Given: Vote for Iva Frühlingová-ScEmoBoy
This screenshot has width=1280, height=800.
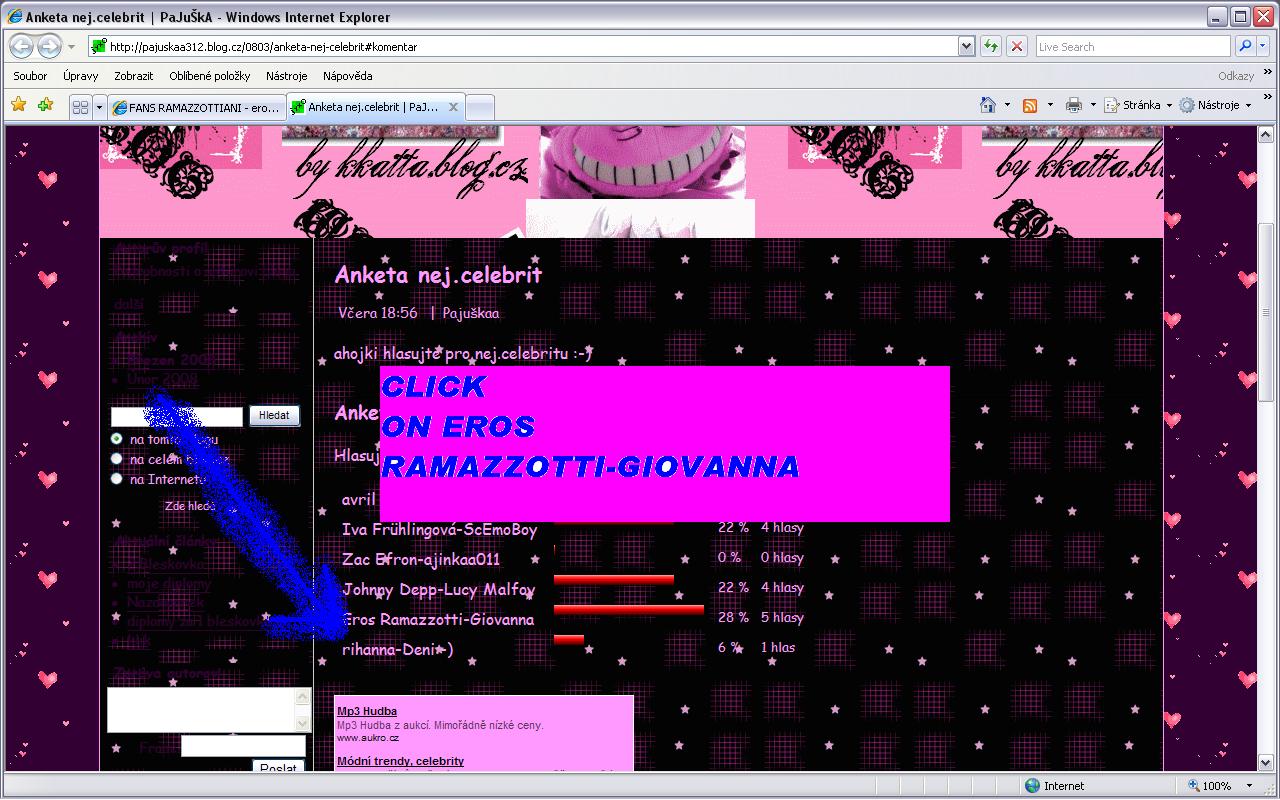Looking at the screenshot, I should (x=439, y=530).
